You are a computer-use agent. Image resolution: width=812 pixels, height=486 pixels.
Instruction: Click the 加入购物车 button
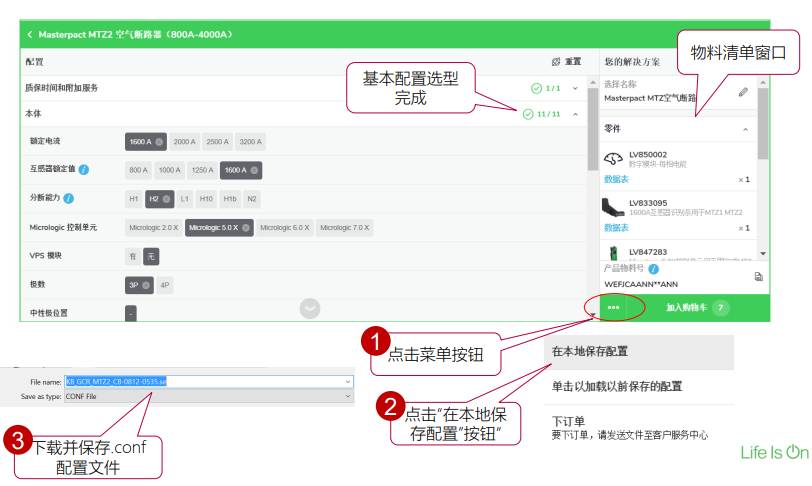[697, 308]
